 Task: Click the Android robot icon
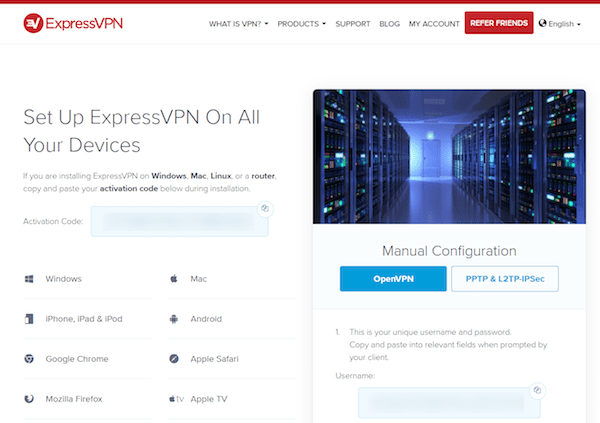pos(174,319)
